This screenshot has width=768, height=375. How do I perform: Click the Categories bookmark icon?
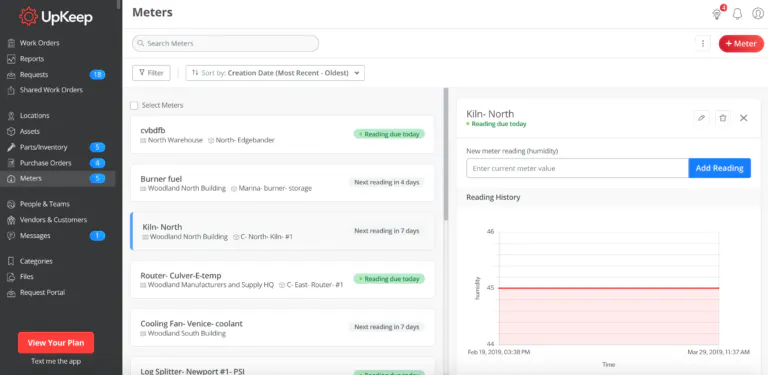point(12,261)
